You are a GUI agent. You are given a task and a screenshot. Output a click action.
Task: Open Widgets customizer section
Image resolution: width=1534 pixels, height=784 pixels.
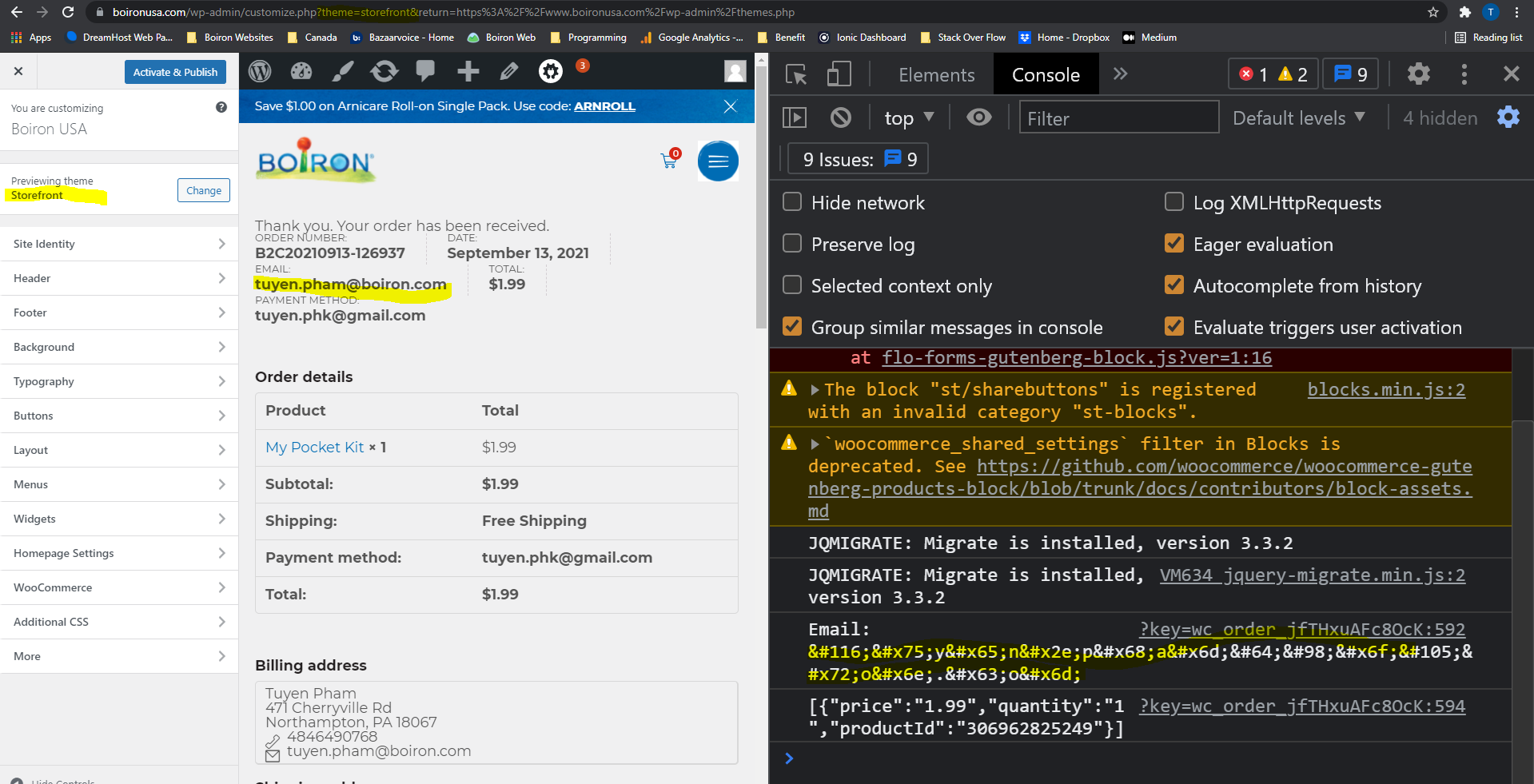pyautogui.click(x=119, y=519)
